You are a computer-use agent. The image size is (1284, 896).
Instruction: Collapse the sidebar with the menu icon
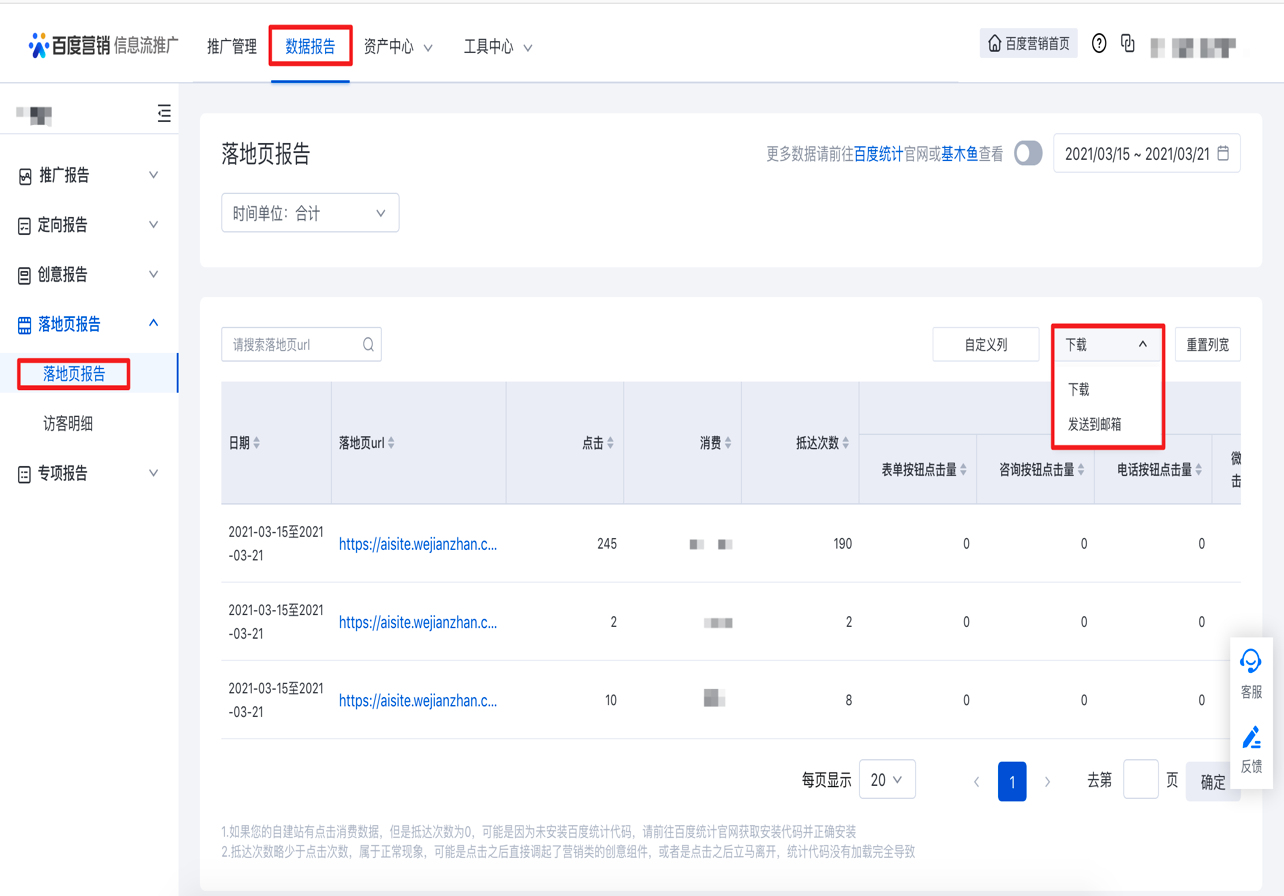pyautogui.click(x=164, y=114)
